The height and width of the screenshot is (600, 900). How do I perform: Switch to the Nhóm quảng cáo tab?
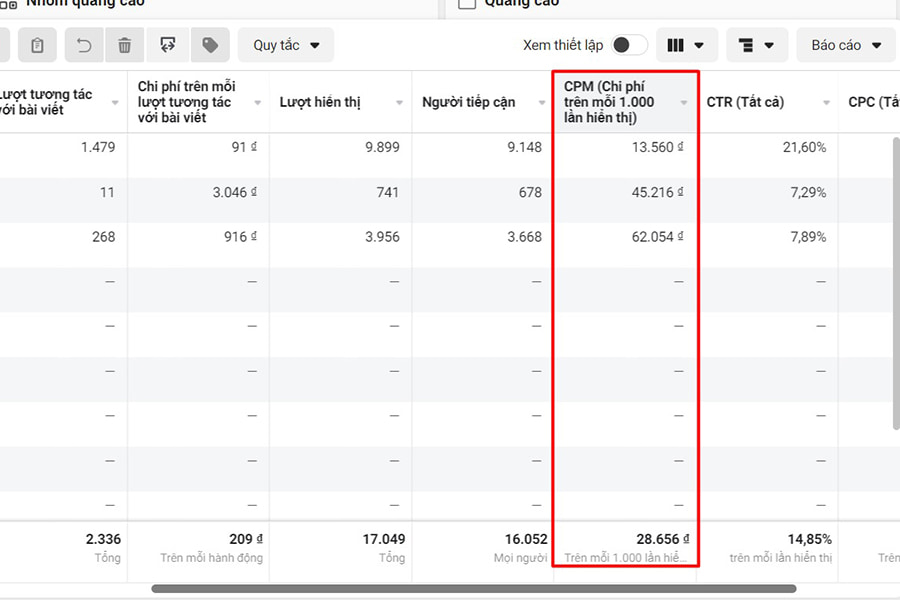point(85,4)
